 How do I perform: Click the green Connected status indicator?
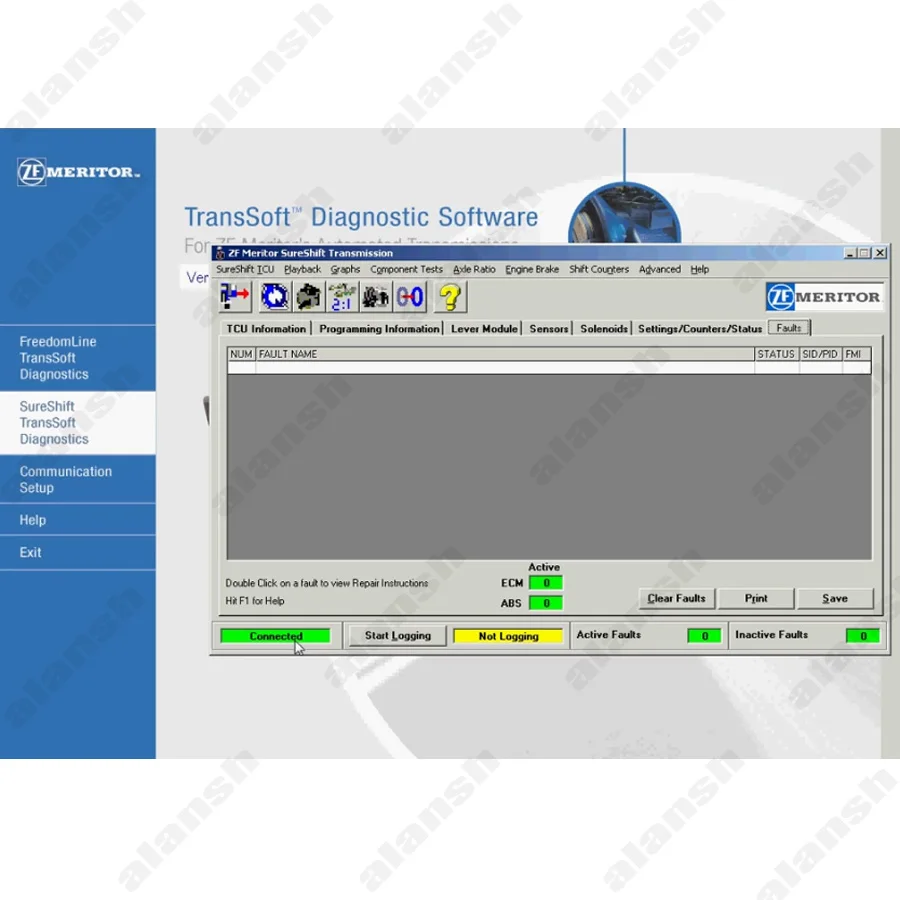[276, 636]
